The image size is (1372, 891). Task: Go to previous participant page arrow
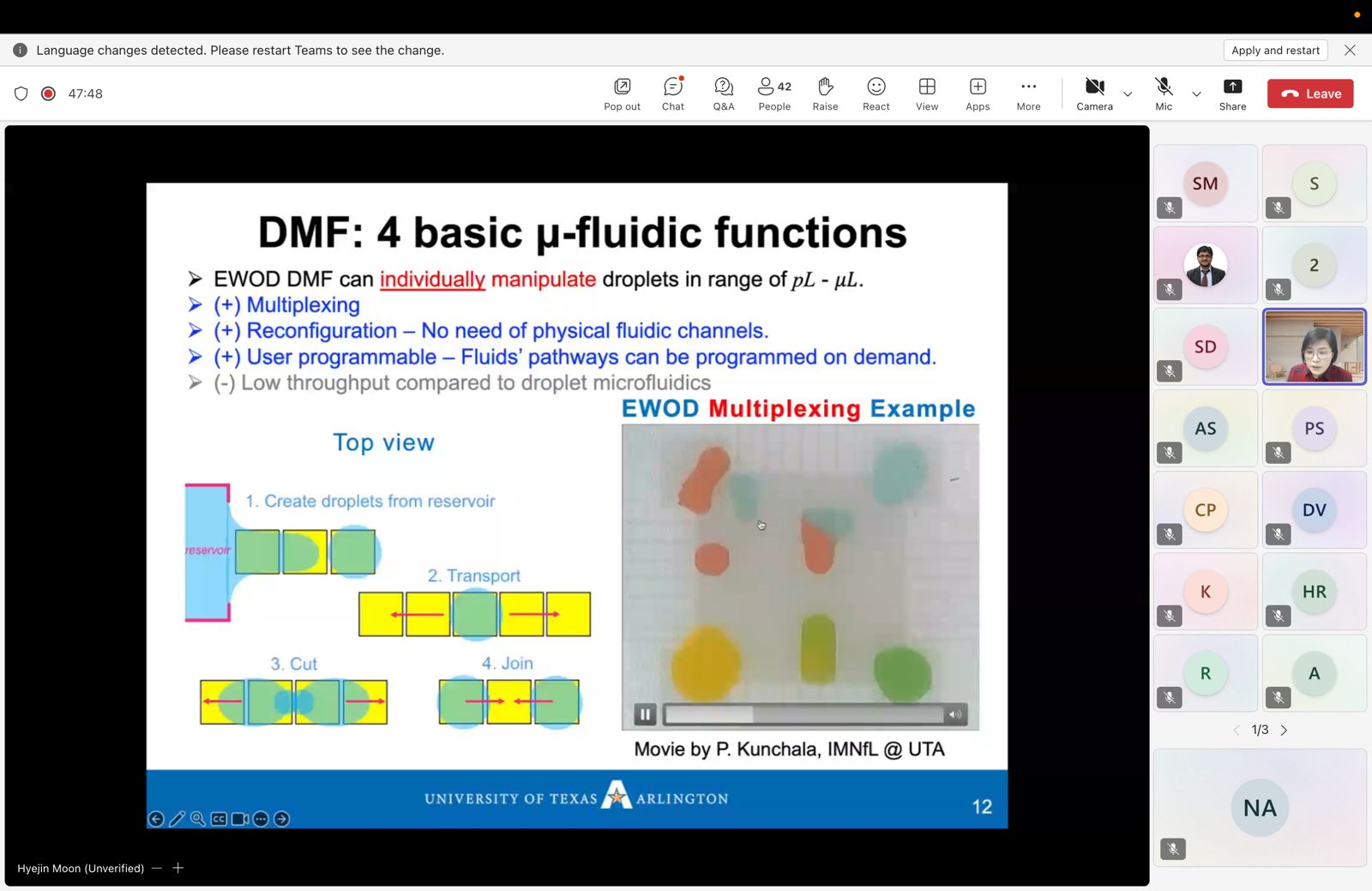click(1236, 730)
